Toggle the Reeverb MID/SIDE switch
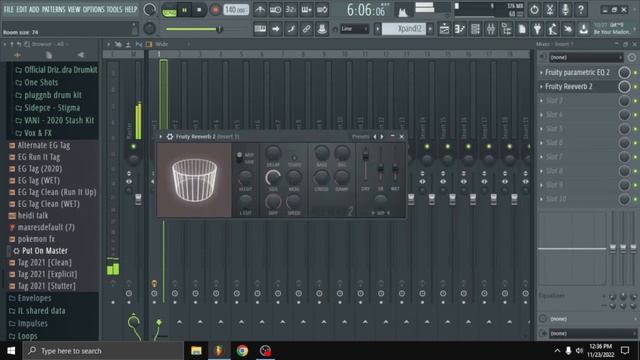The image size is (640, 360). click(x=240, y=157)
